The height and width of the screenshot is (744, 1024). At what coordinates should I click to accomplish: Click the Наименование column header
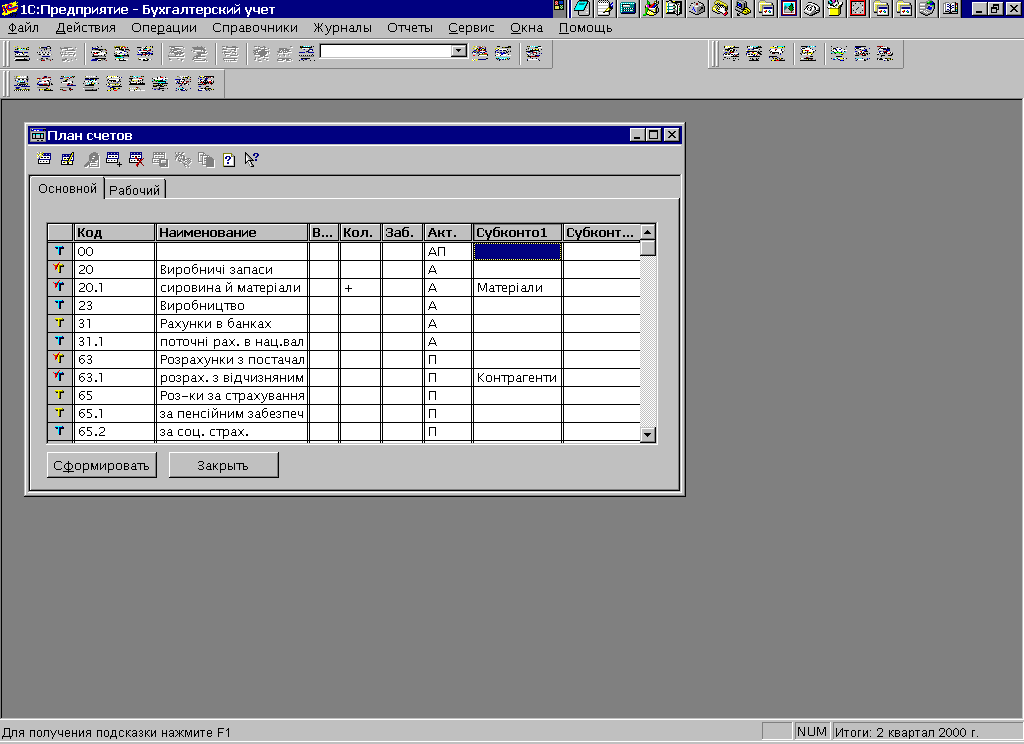(x=232, y=233)
